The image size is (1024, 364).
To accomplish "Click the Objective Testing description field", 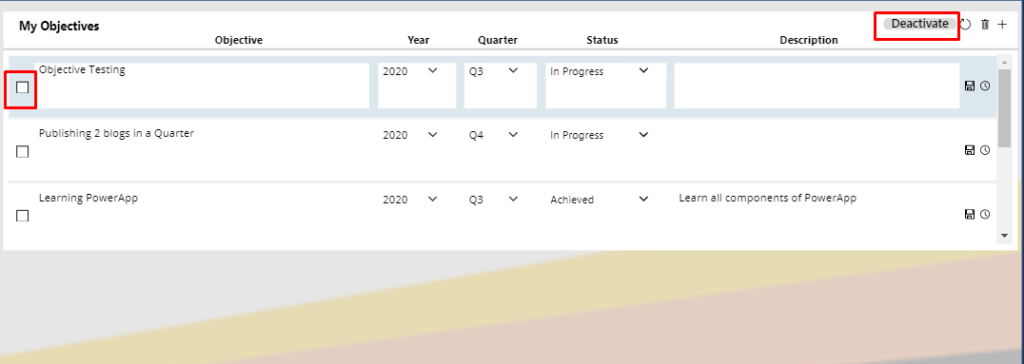I will click(x=817, y=86).
